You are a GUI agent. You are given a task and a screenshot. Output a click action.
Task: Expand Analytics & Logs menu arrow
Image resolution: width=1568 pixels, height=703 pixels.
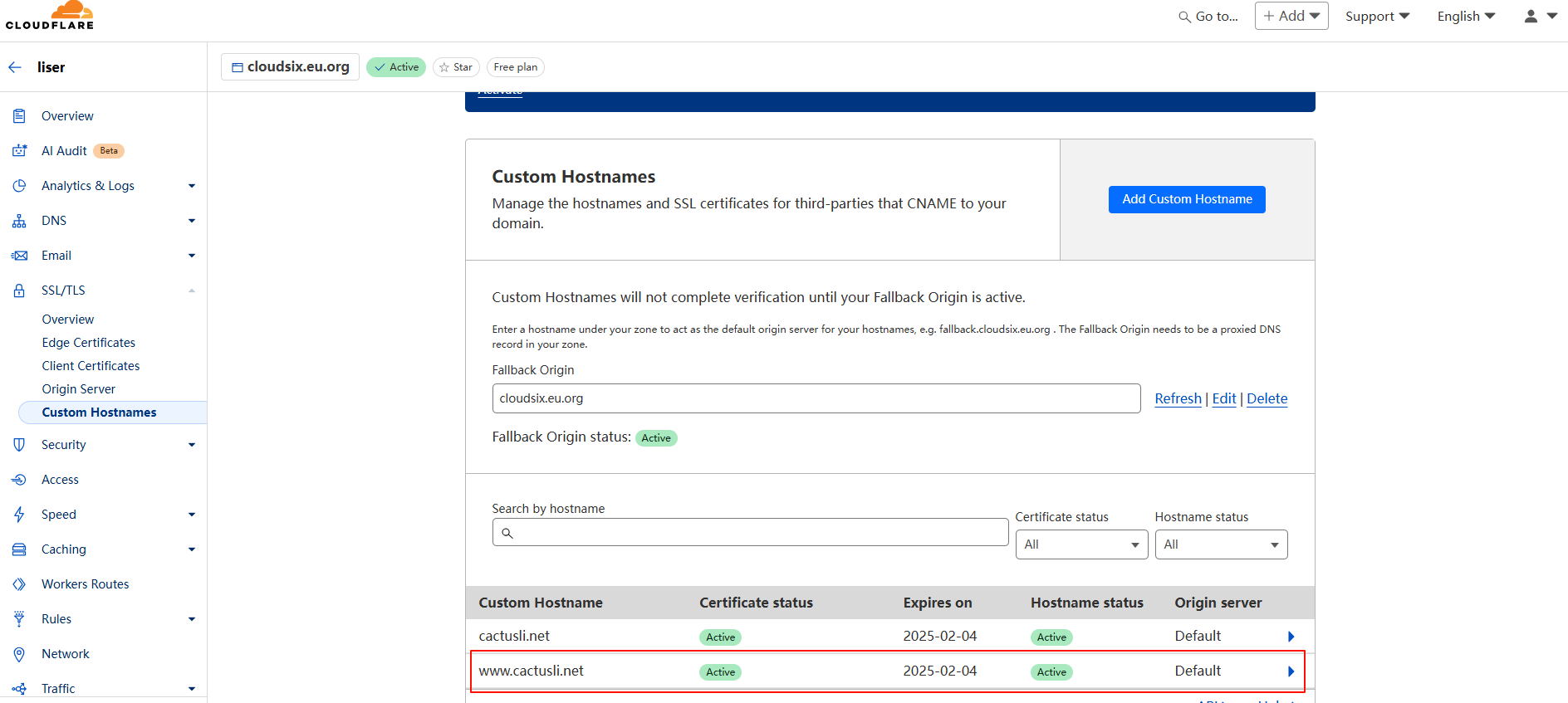[192, 186]
